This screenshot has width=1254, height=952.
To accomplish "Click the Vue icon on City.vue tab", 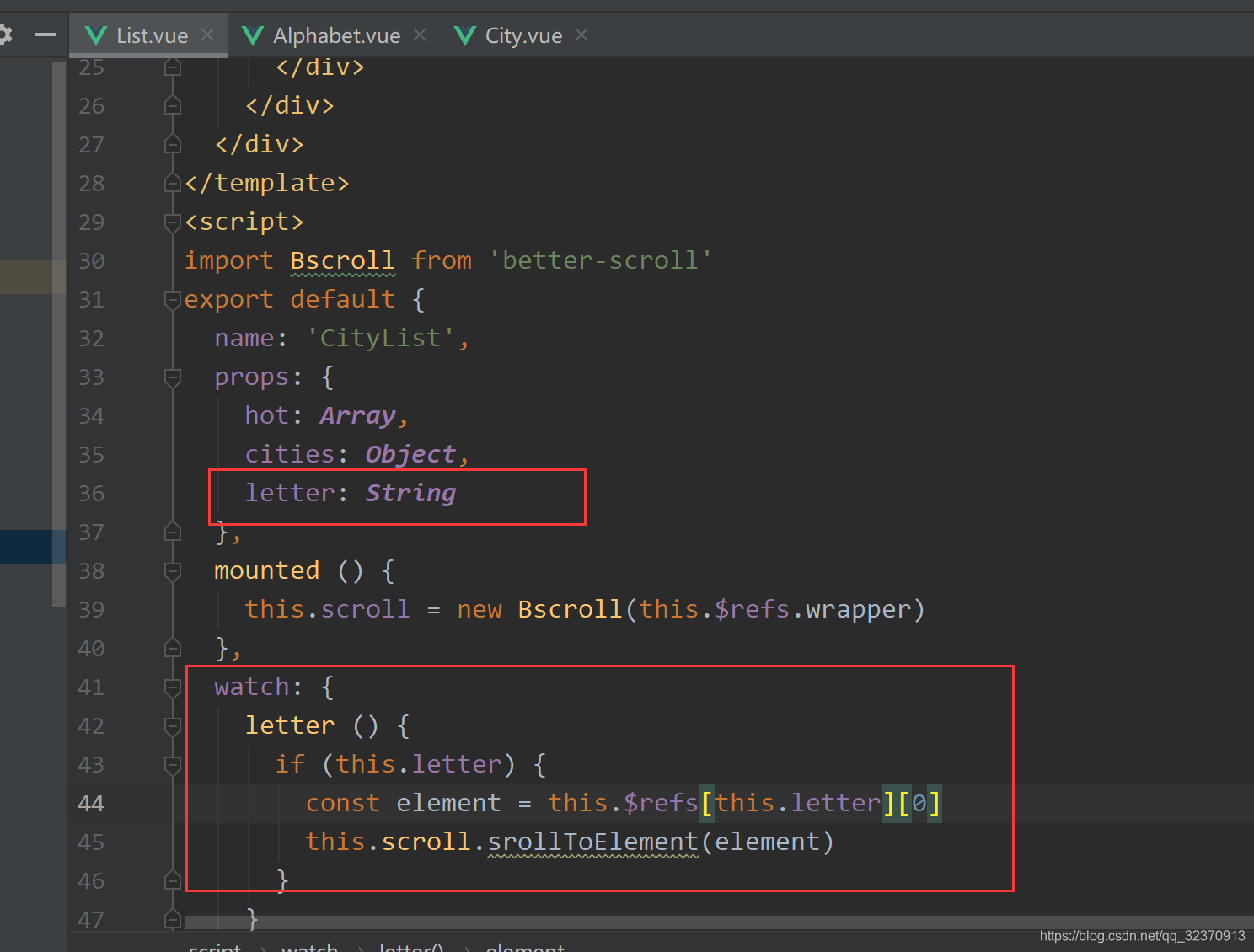I will (x=465, y=35).
